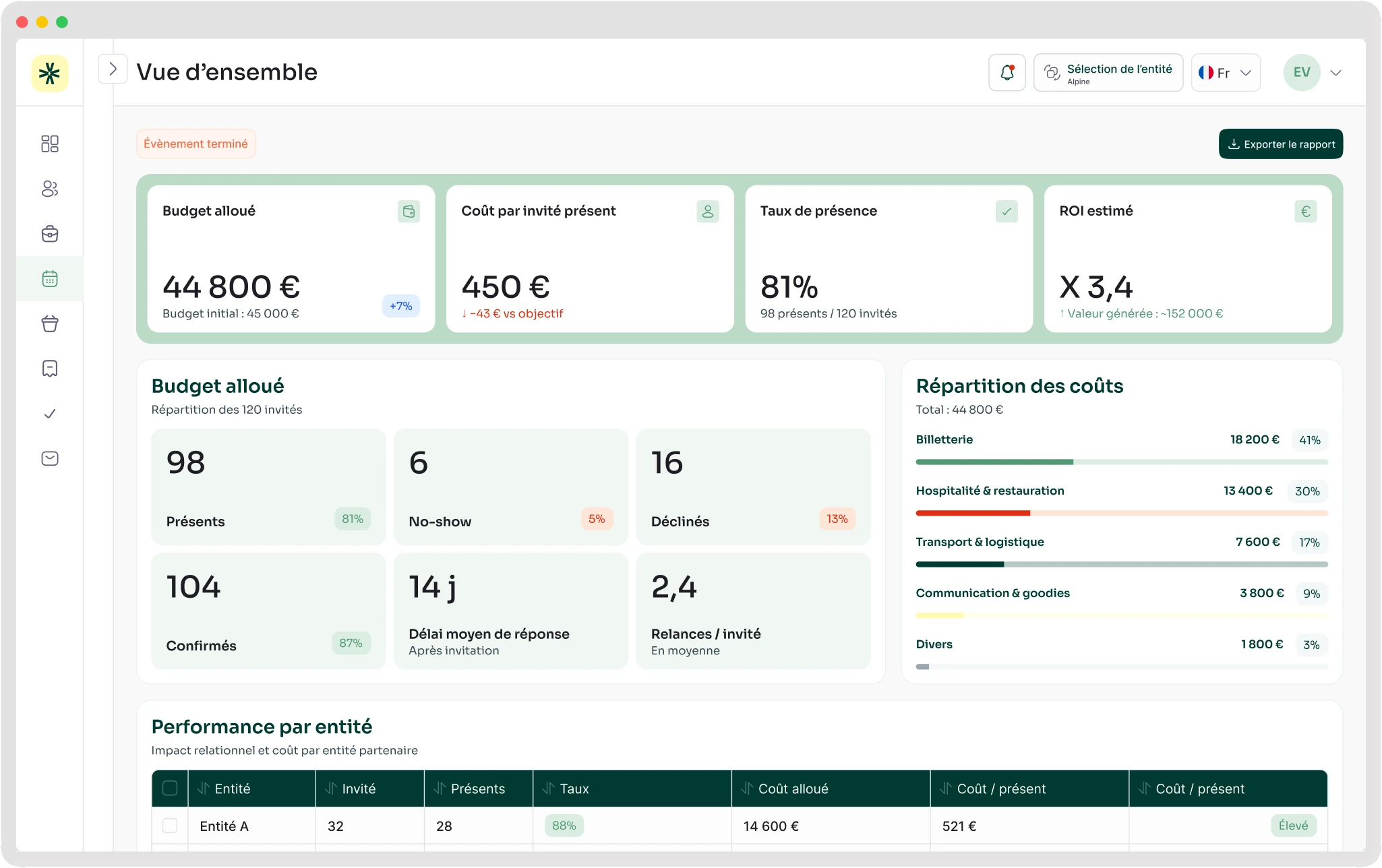This screenshot has width=1382, height=868.
Task: Click the Transport & logistique label
Action: tap(980, 542)
